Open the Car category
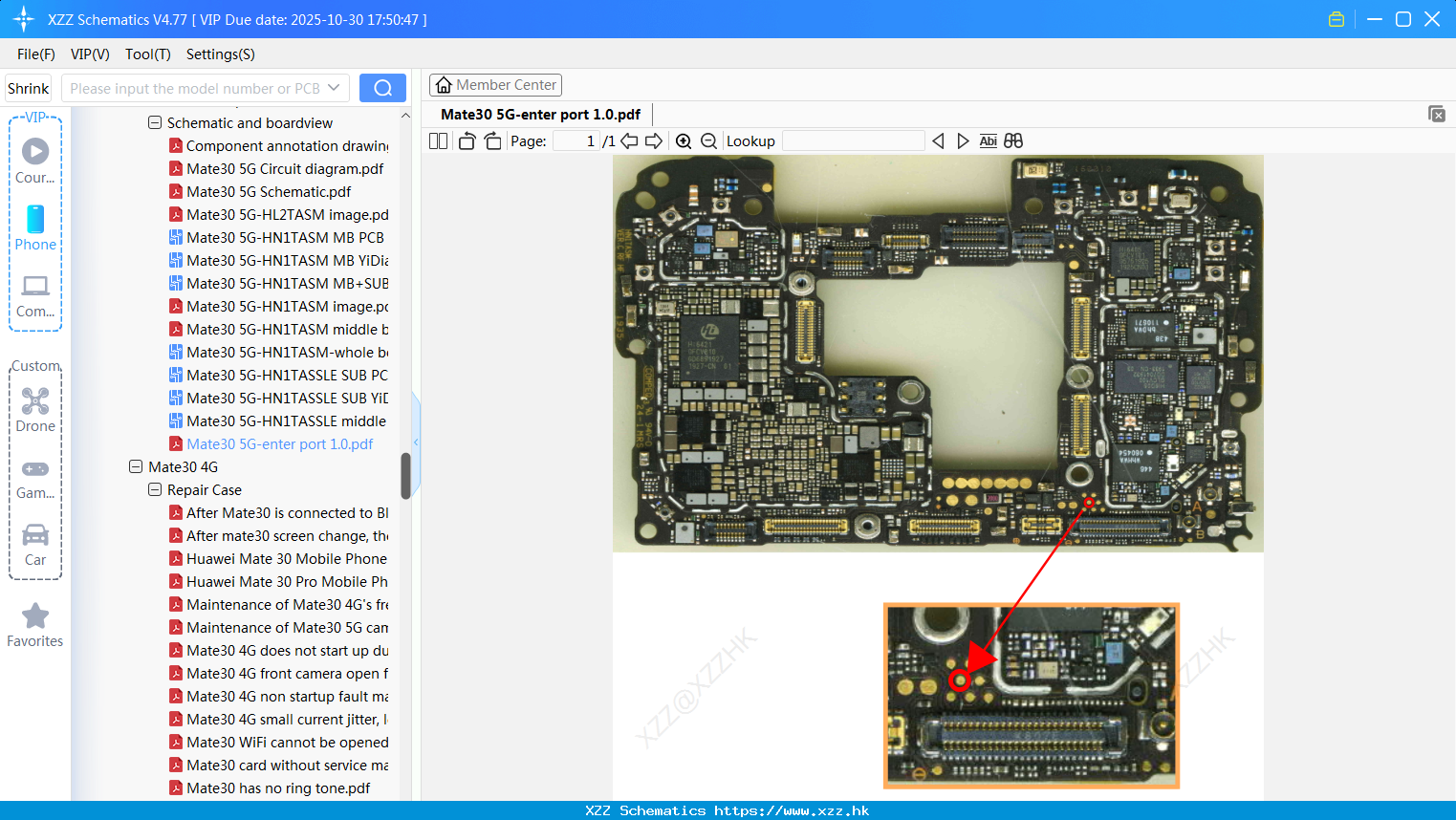This screenshot has width=1456, height=820. point(35,544)
